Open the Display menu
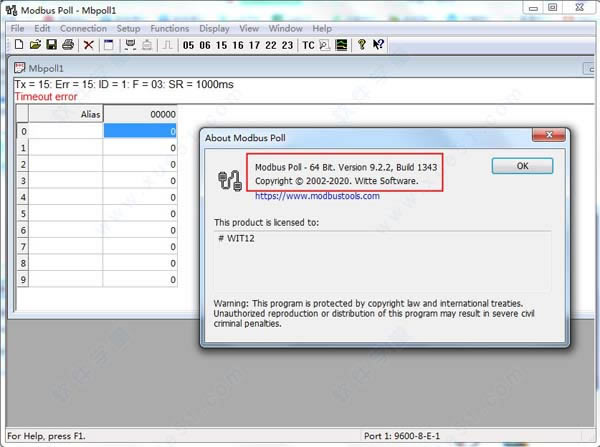Screen dimensions: 600x447 214,28
